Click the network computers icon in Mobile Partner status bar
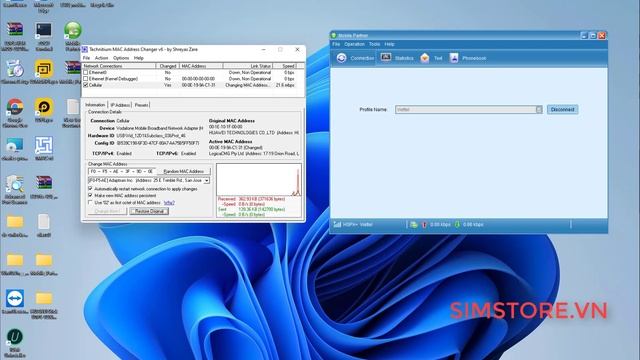Image resolution: width=640 pixels, height=360 pixels. 413,224
